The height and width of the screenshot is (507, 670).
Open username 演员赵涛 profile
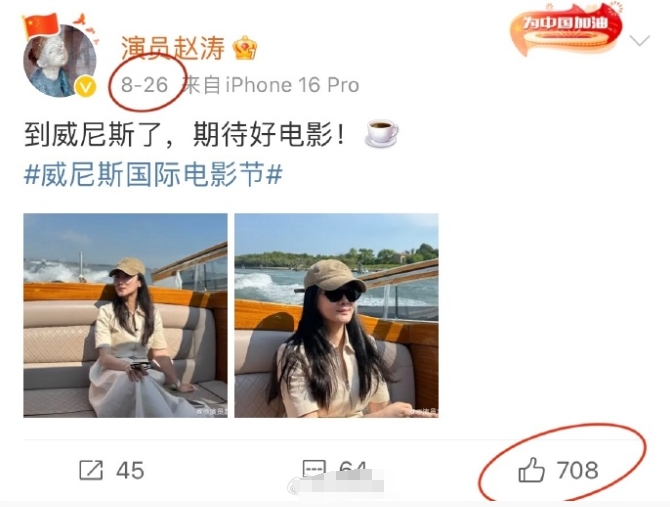[x=173, y=47]
